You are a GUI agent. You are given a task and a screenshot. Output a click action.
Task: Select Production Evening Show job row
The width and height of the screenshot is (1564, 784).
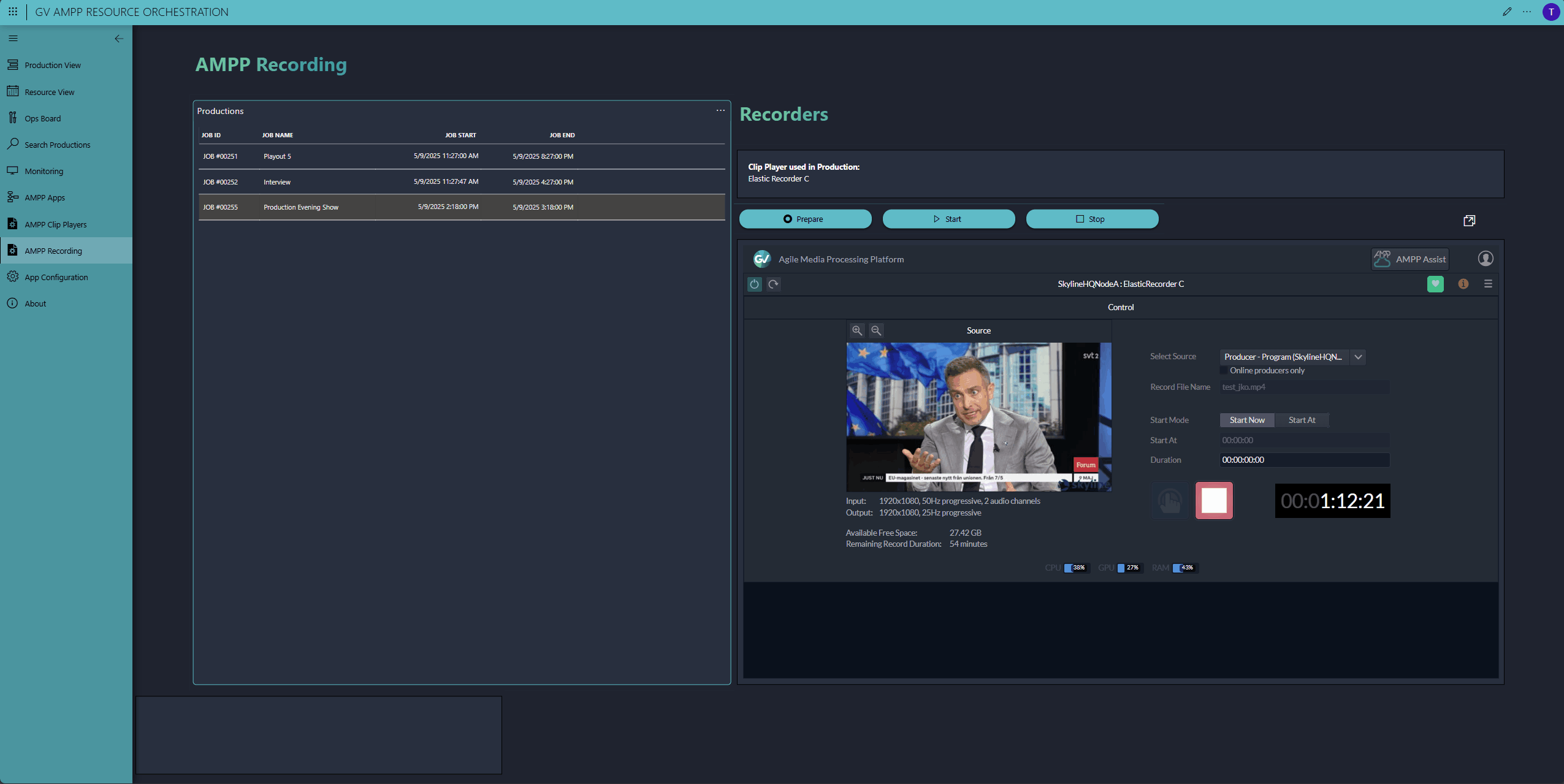click(x=462, y=207)
